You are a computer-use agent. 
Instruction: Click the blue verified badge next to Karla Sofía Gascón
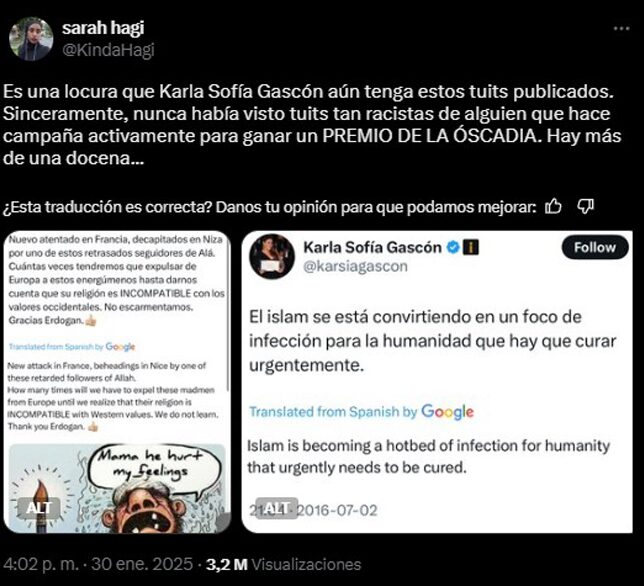[453, 247]
